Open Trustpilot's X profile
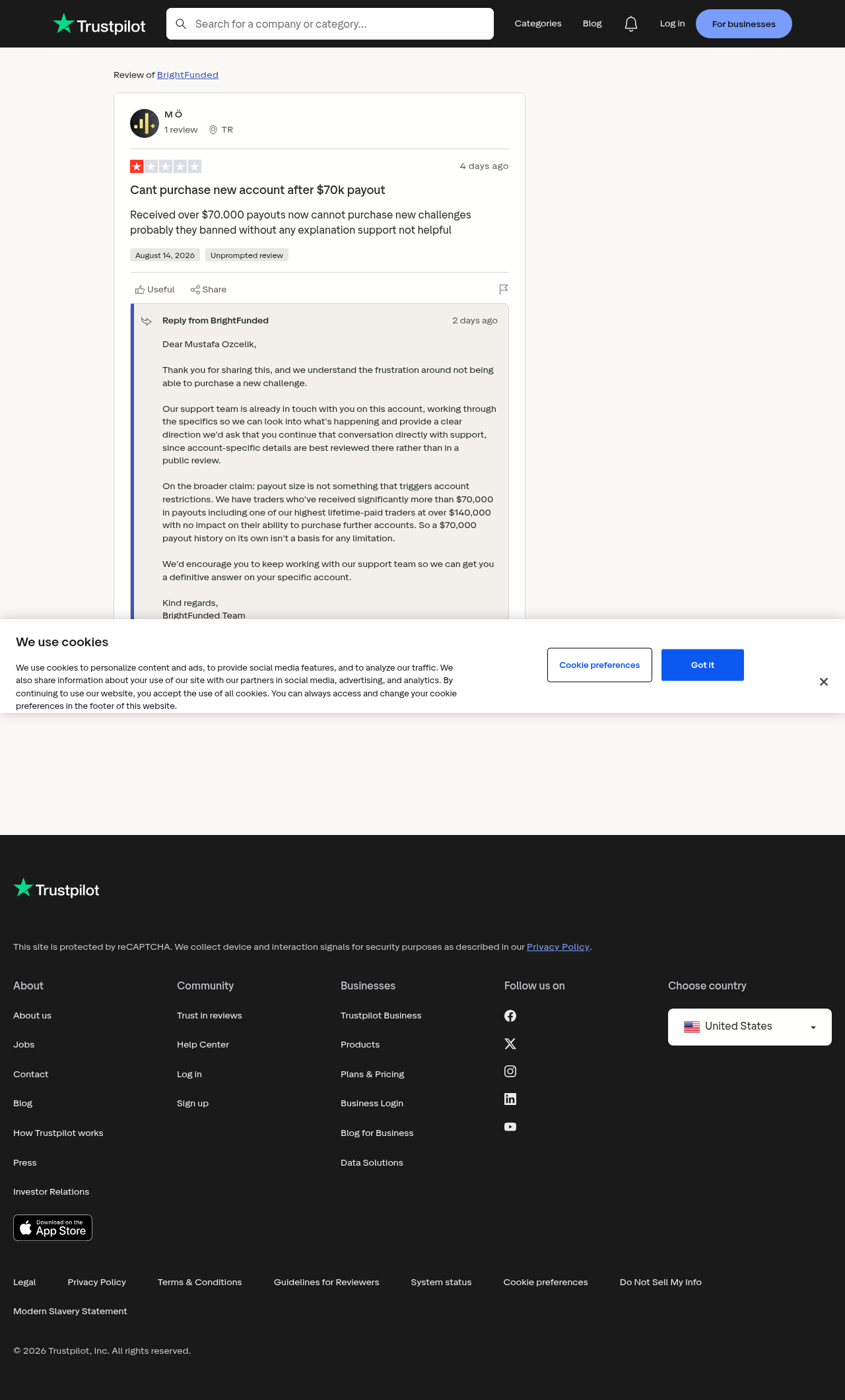845x1400 pixels. coord(510,1044)
